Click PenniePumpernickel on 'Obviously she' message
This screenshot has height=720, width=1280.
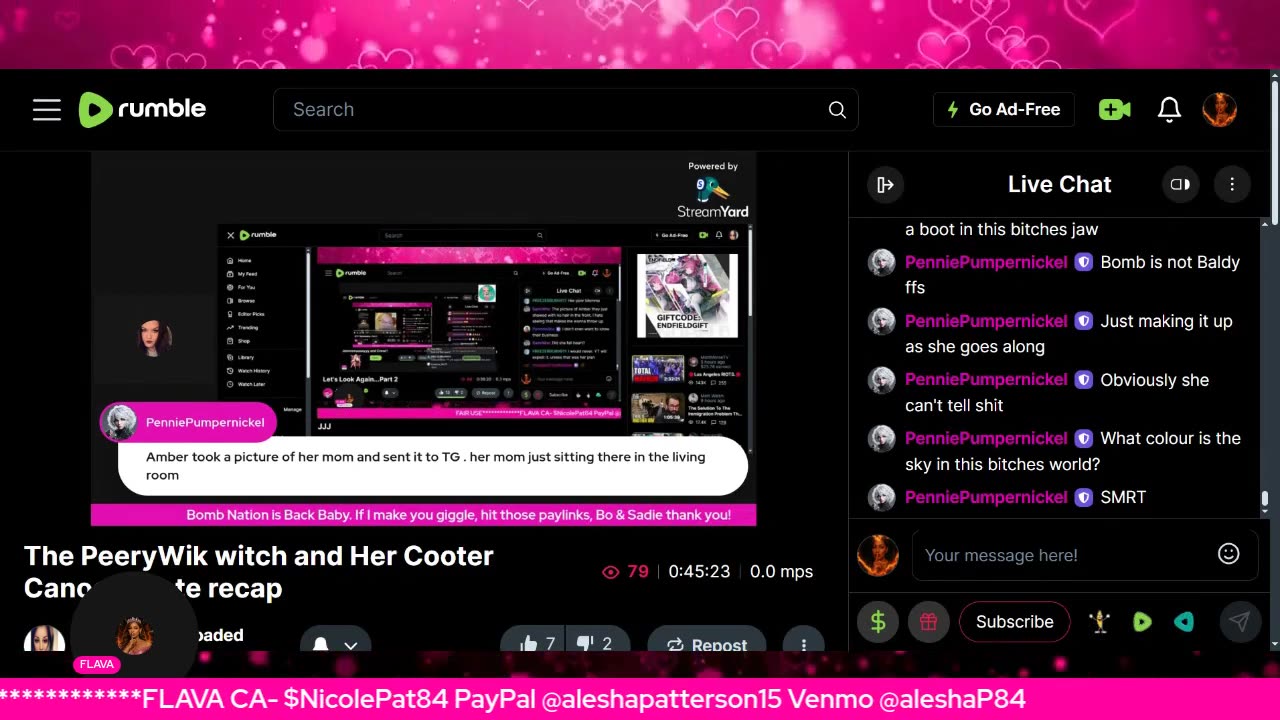click(x=986, y=380)
